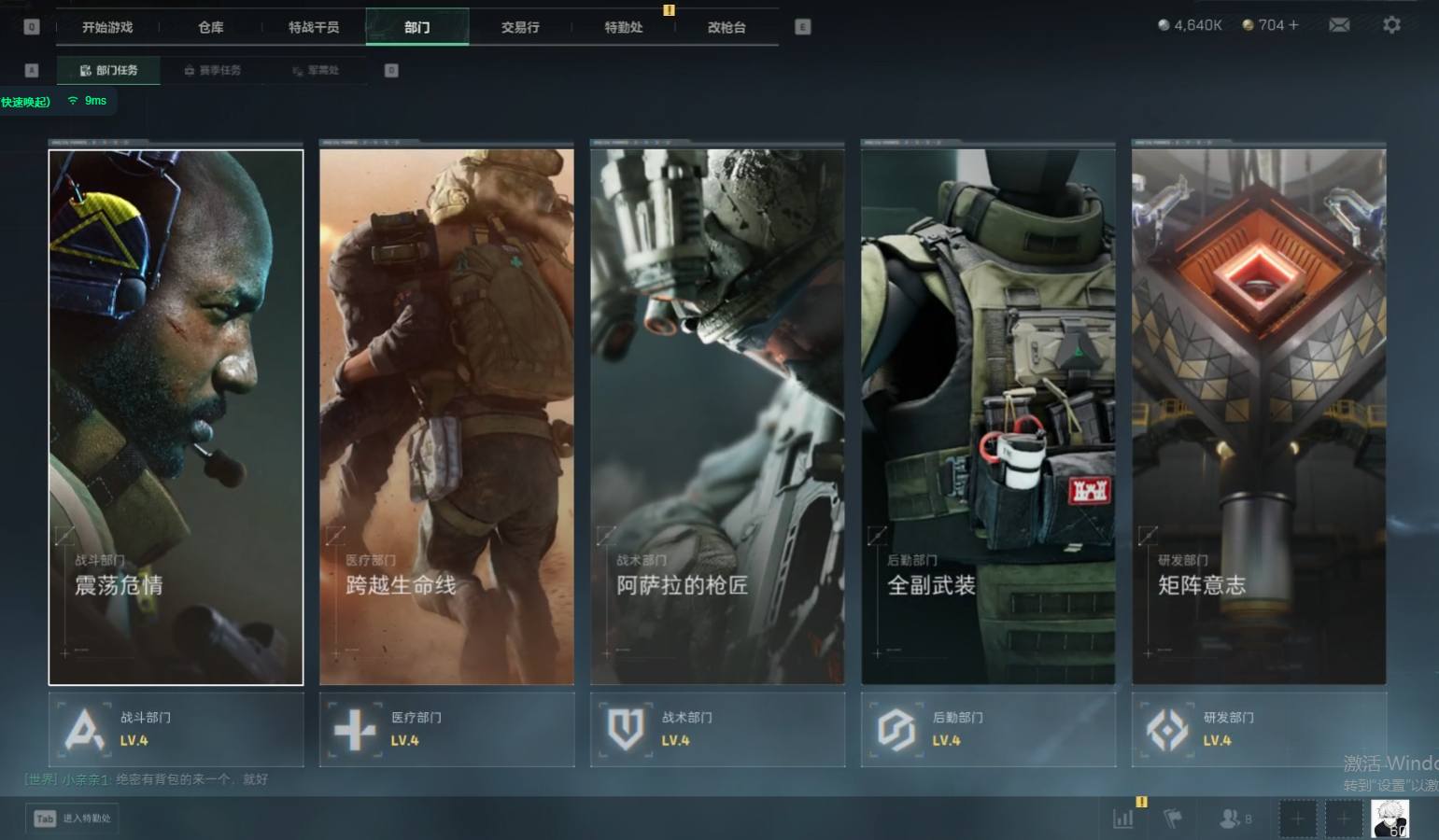Image resolution: width=1439 pixels, height=840 pixels.
Task: Open the flags icon in bottom bar
Action: 1173,819
